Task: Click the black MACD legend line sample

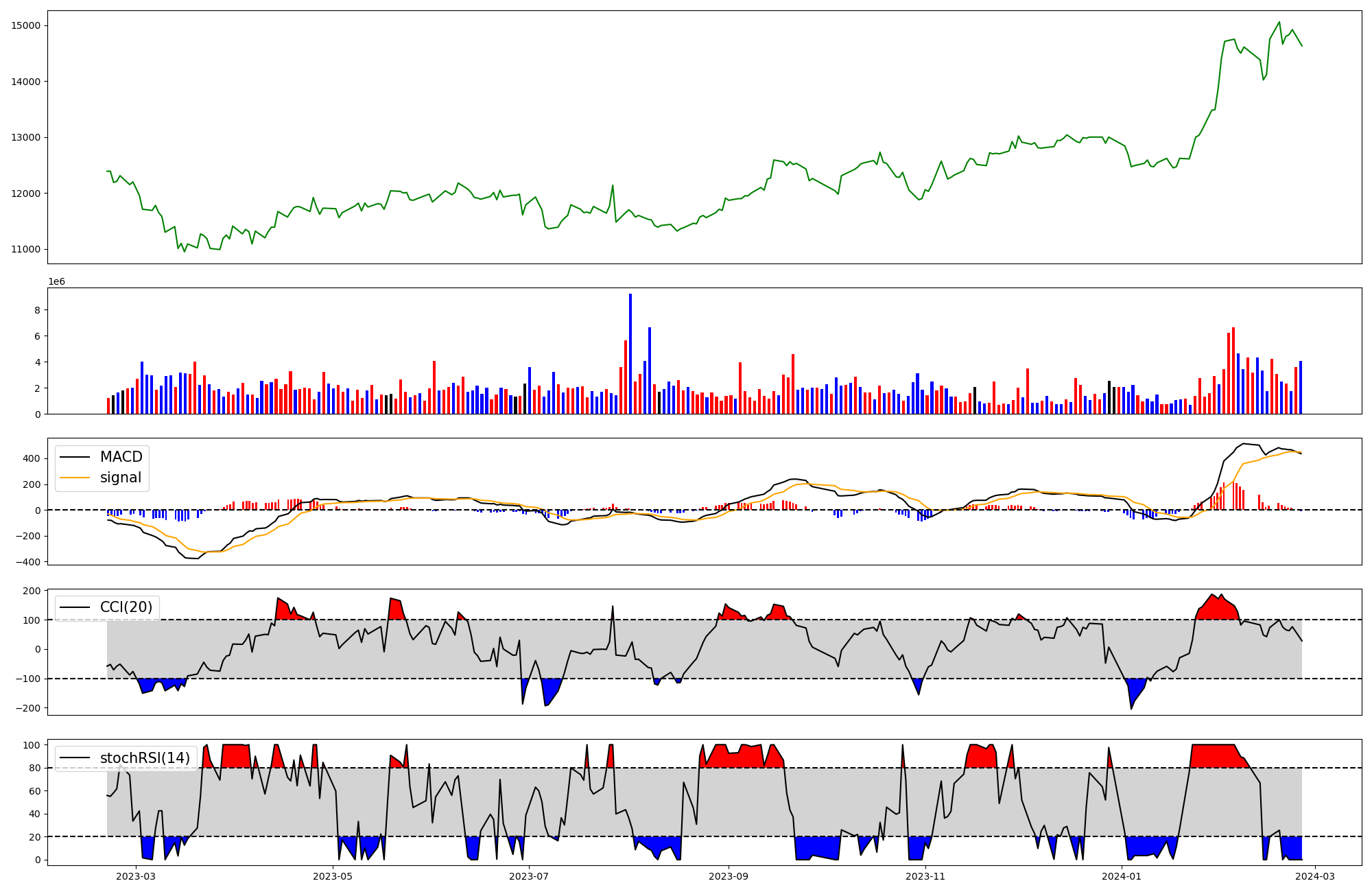Action: 75,457
